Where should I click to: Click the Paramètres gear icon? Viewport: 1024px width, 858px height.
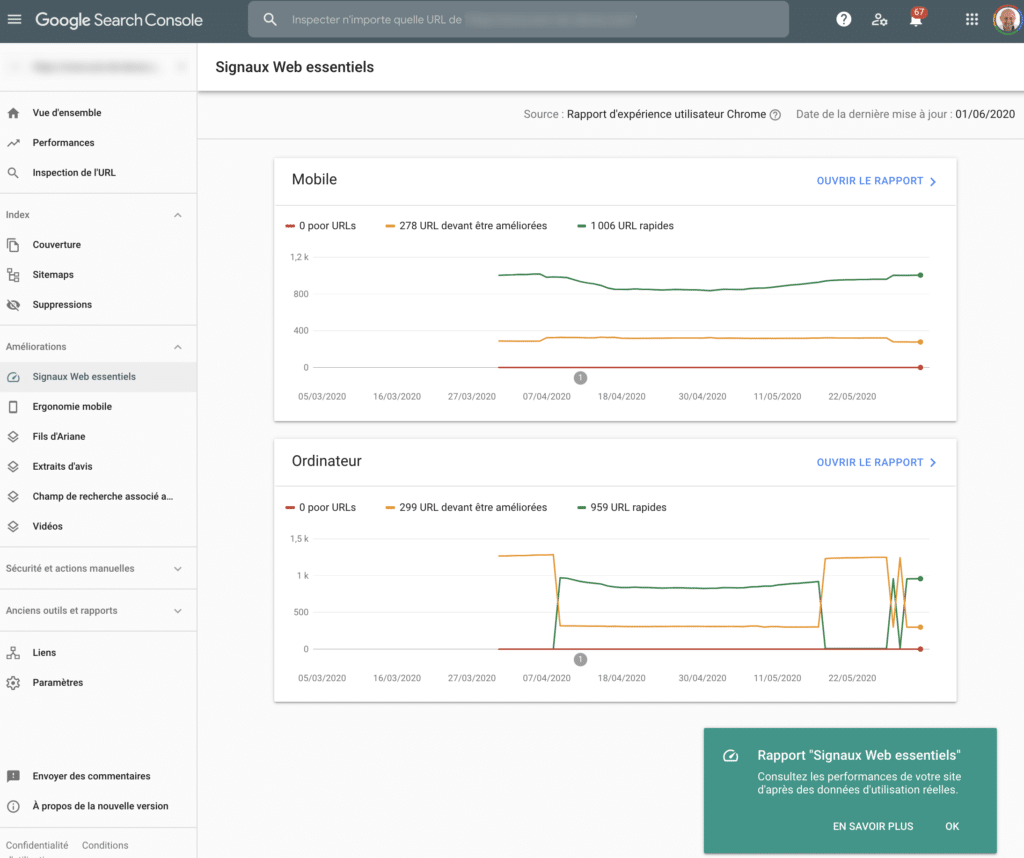click(13, 683)
